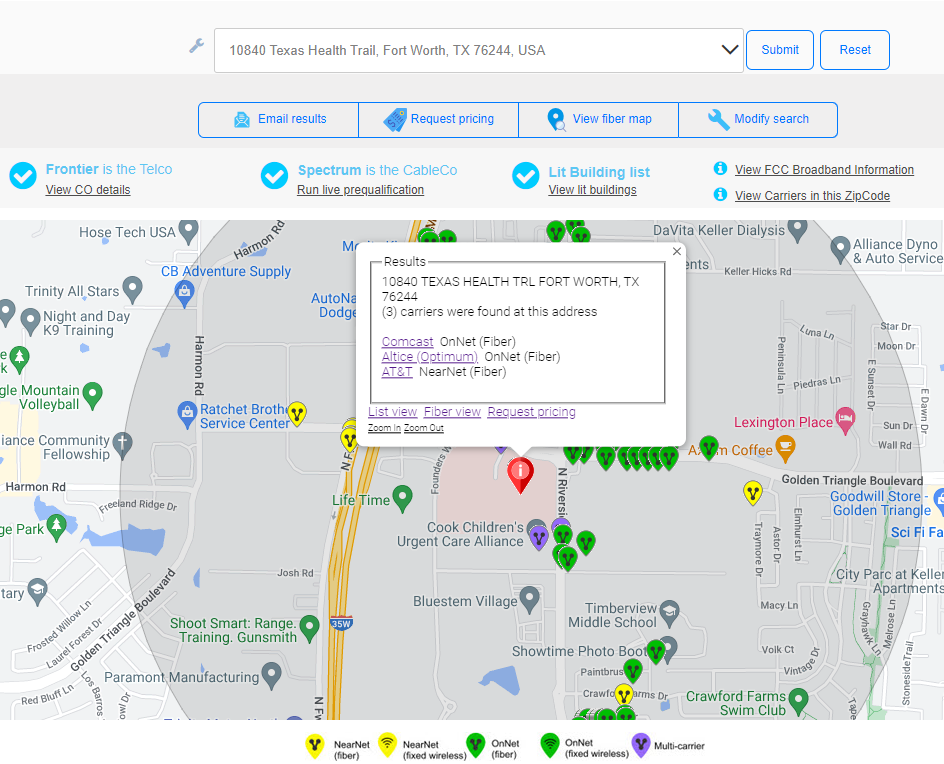The height and width of the screenshot is (764, 944).
Task: Click Shoot Smart range pin
Action: tap(309, 629)
